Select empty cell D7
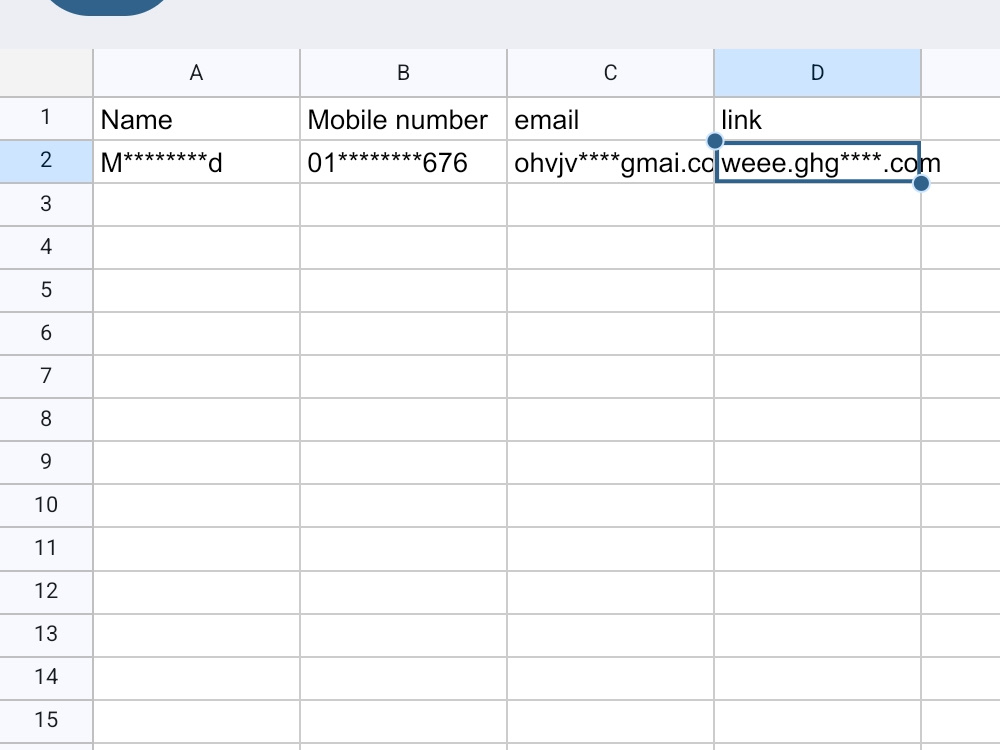This screenshot has width=1000, height=750. pos(818,376)
